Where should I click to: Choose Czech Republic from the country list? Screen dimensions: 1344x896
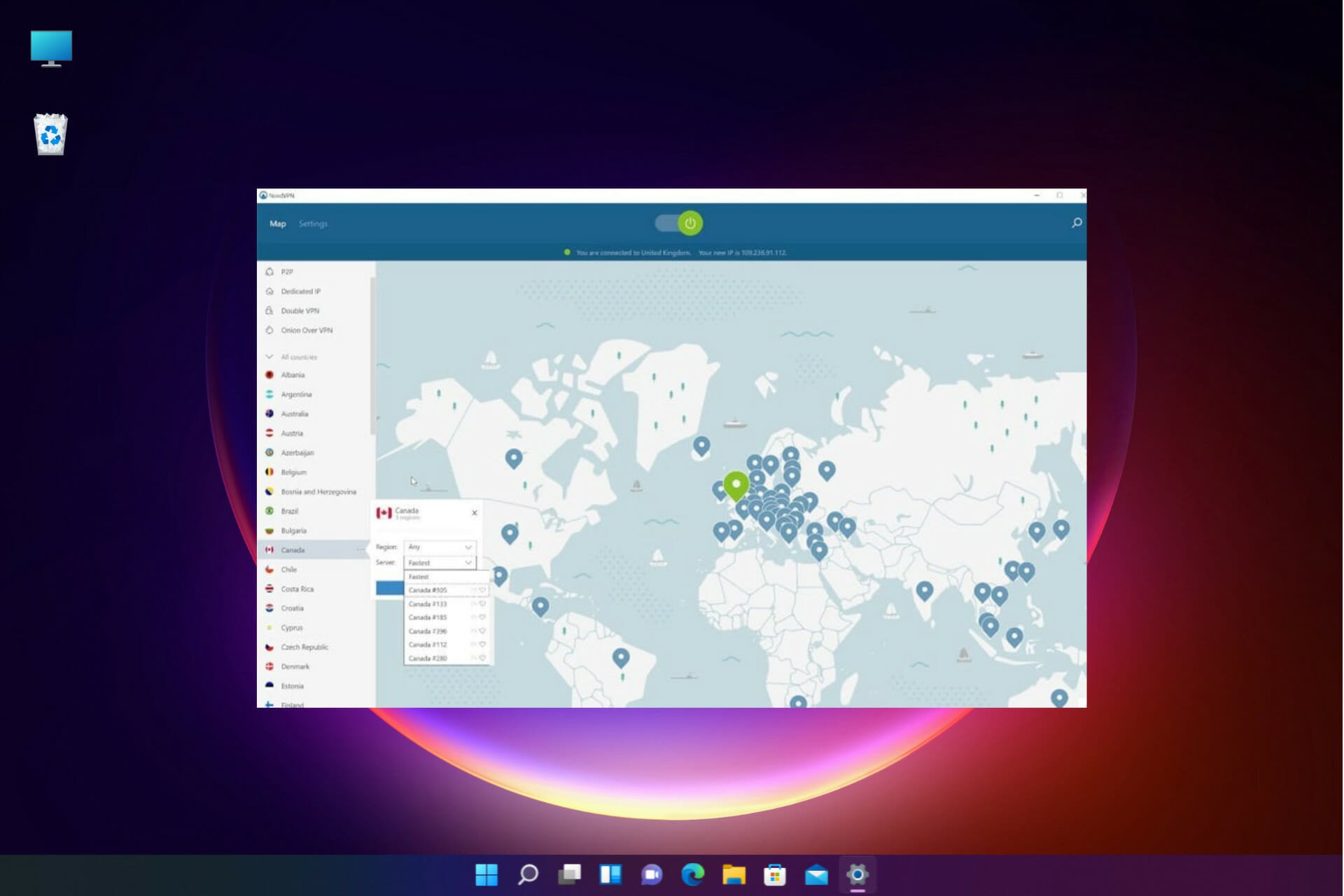[315, 647]
